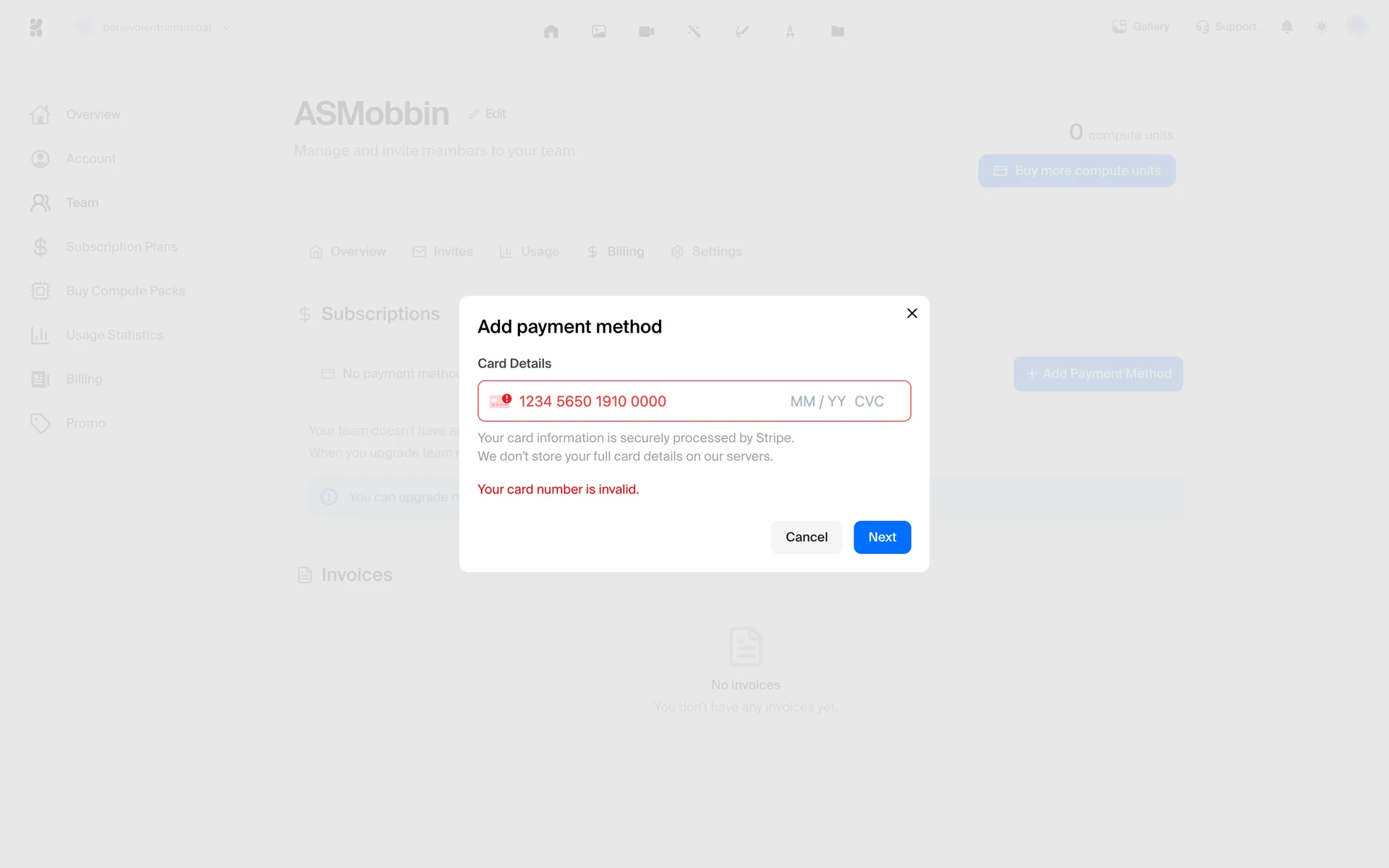Open the folder assets icon
Image resolution: width=1389 pixels, height=868 pixels.
[838, 31]
